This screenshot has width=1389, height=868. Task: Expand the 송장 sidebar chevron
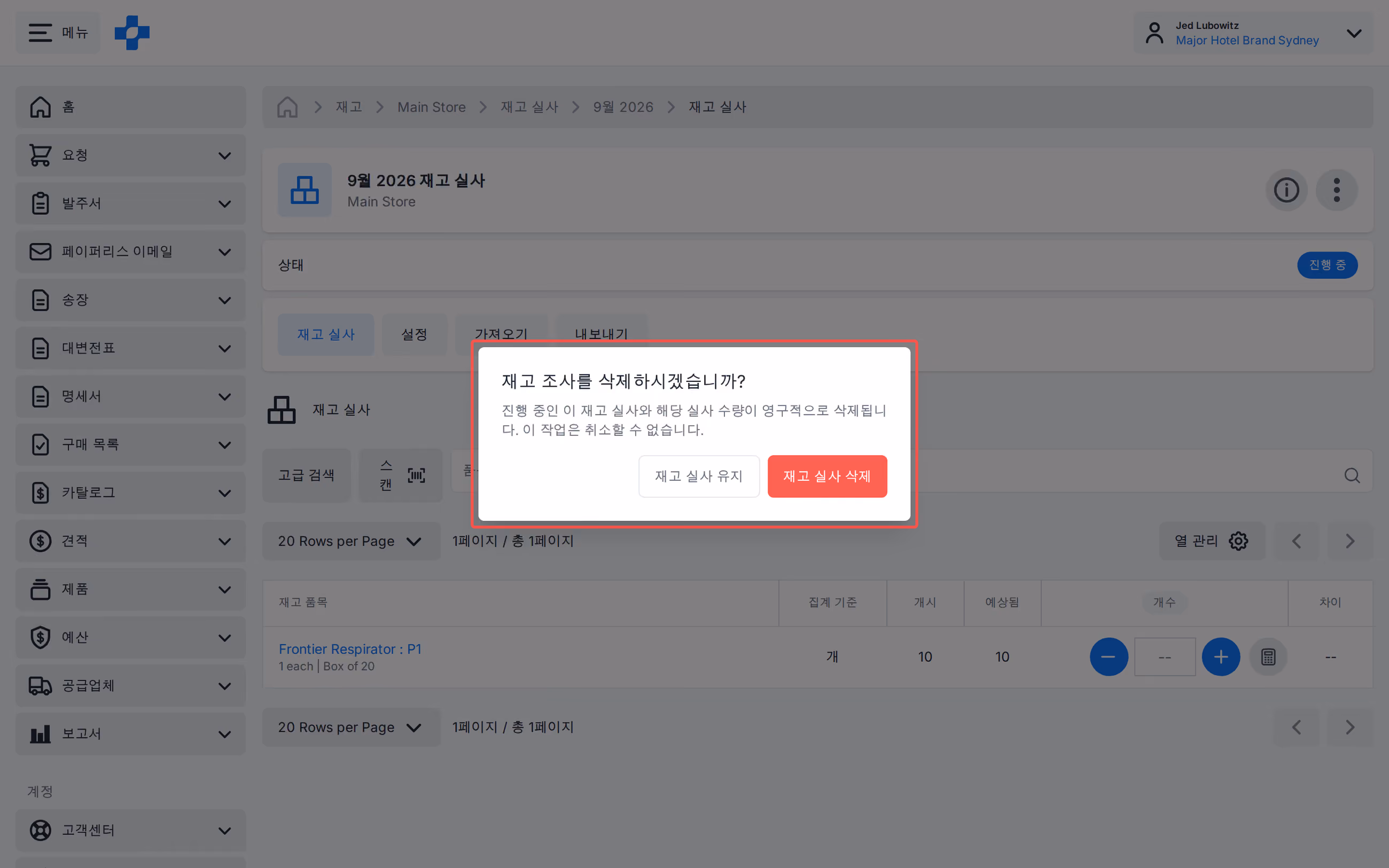coord(225,300)
